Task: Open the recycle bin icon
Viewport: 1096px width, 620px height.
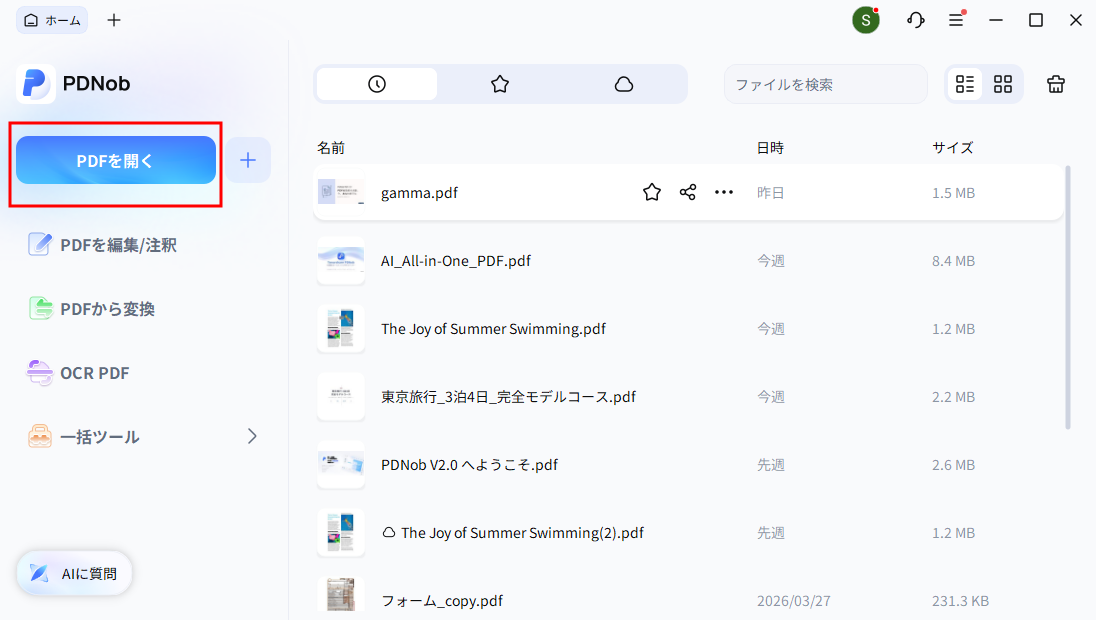Action: pos(1055,84)
